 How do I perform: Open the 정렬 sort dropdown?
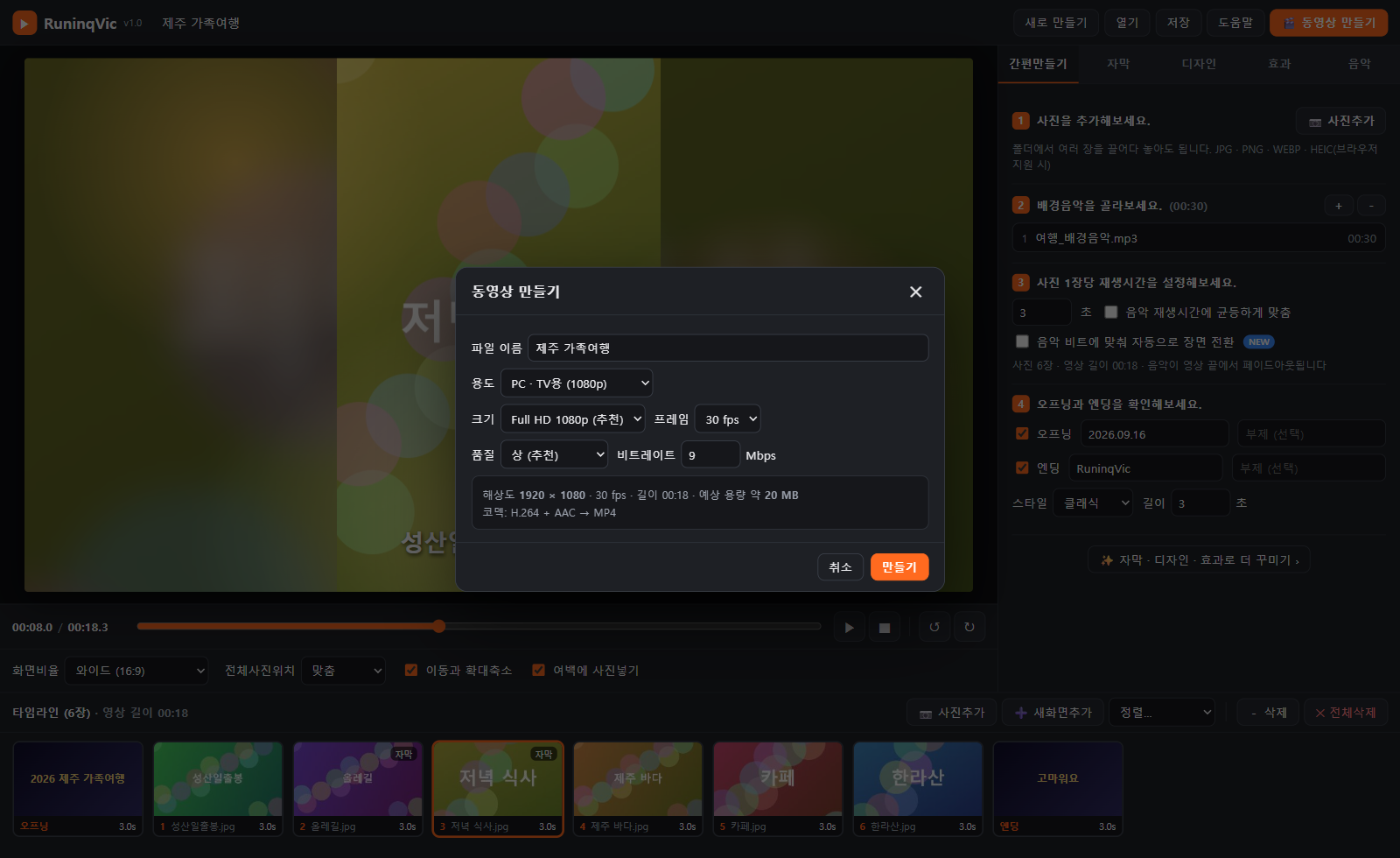1162,713
